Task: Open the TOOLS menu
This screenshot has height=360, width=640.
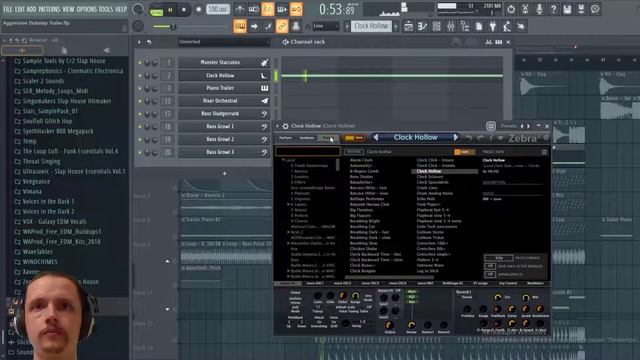Action: (x=106, y=9)
